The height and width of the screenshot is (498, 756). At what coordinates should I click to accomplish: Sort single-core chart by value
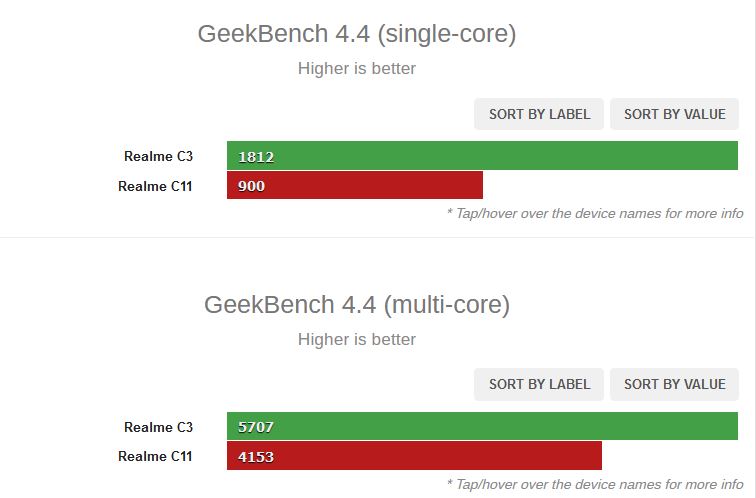click(675, 114)
